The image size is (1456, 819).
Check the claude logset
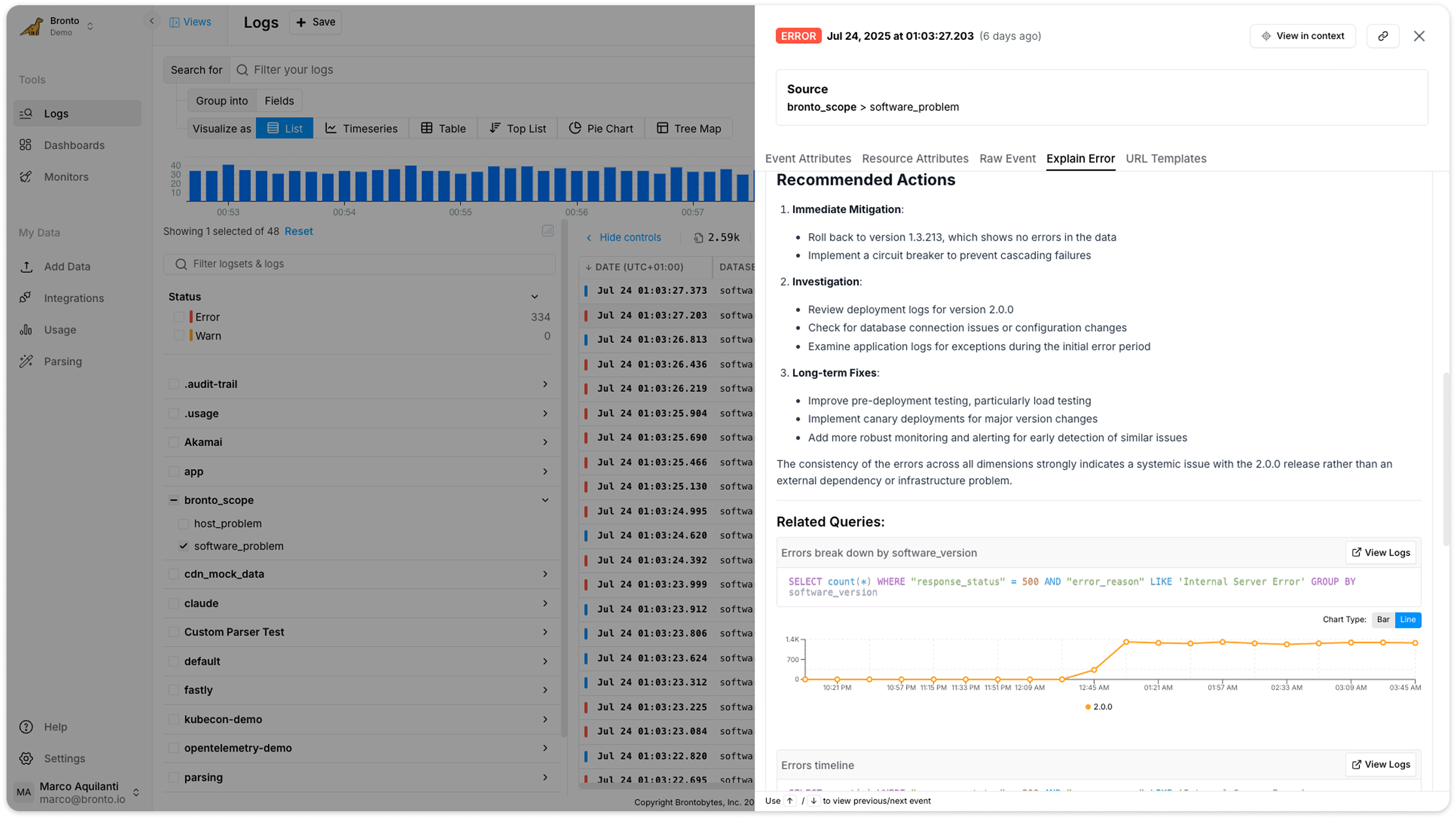174,603
